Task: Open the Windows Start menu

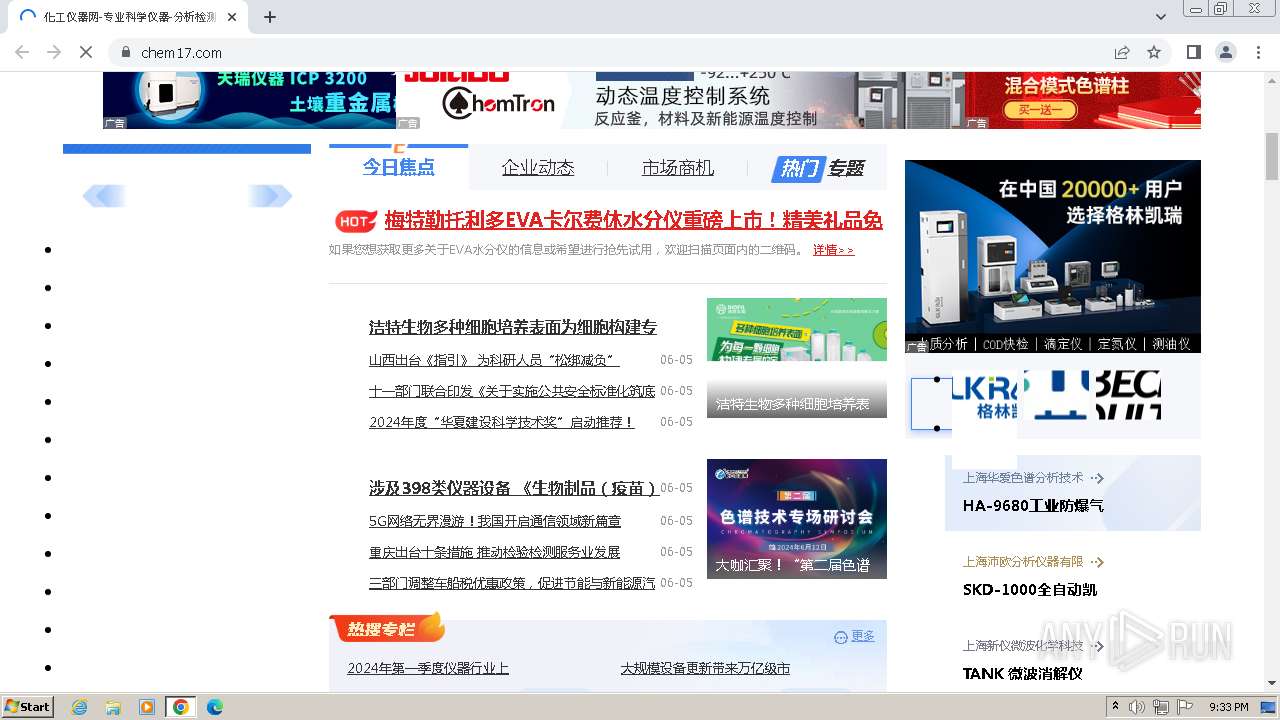Action: pos(28,706)
